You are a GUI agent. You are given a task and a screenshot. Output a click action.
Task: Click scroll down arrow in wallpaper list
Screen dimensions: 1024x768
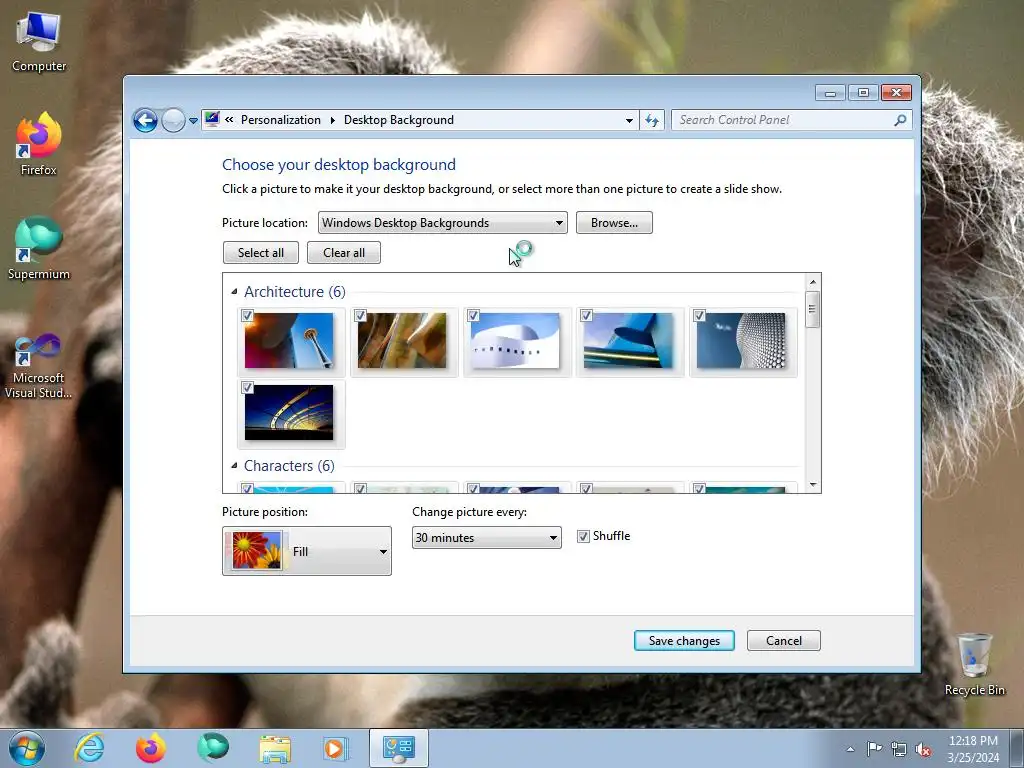coord(813,485)
